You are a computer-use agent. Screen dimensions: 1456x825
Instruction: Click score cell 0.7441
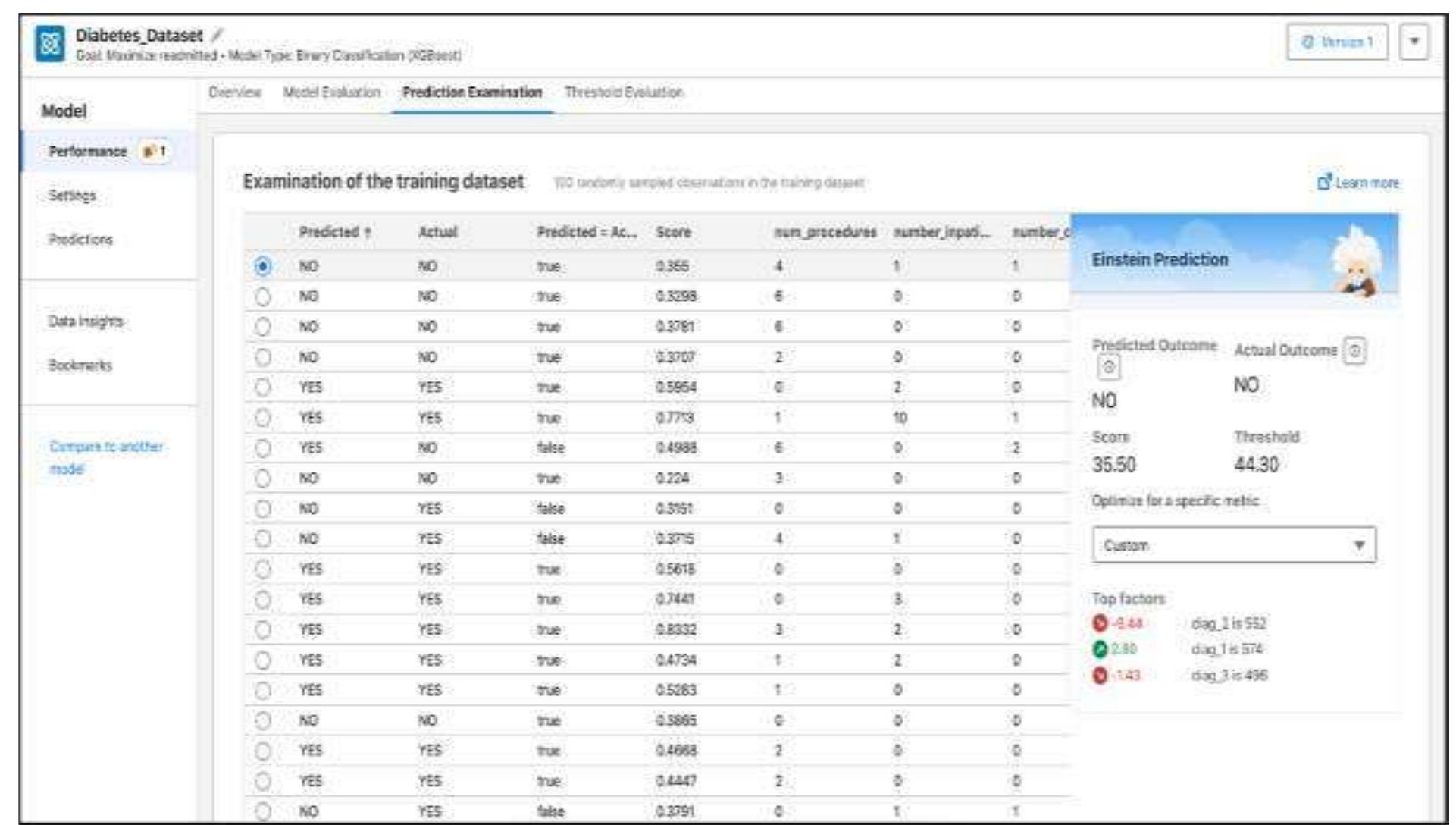point(675,599)
